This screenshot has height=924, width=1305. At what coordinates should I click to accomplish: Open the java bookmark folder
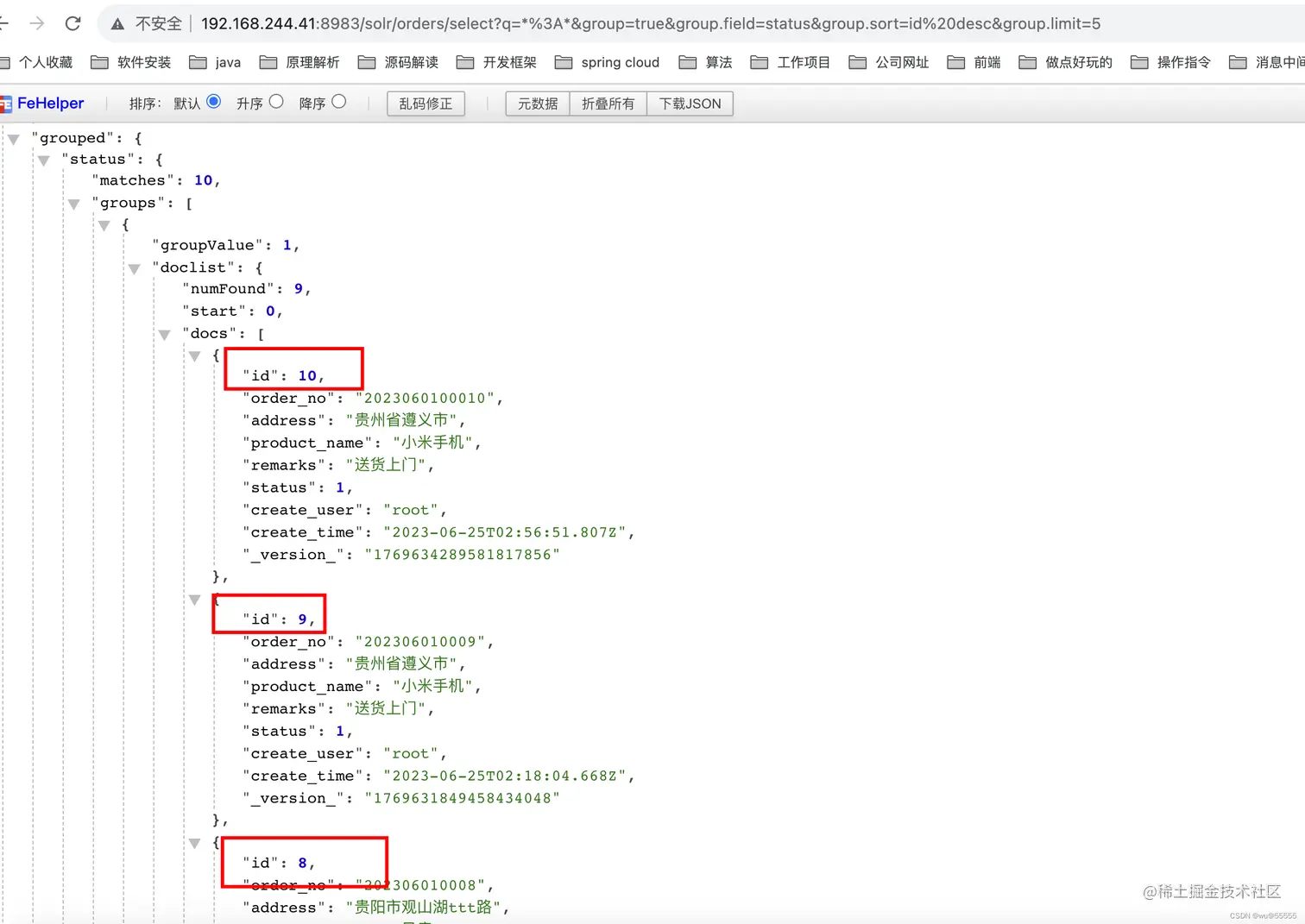[x=215, y=62]
